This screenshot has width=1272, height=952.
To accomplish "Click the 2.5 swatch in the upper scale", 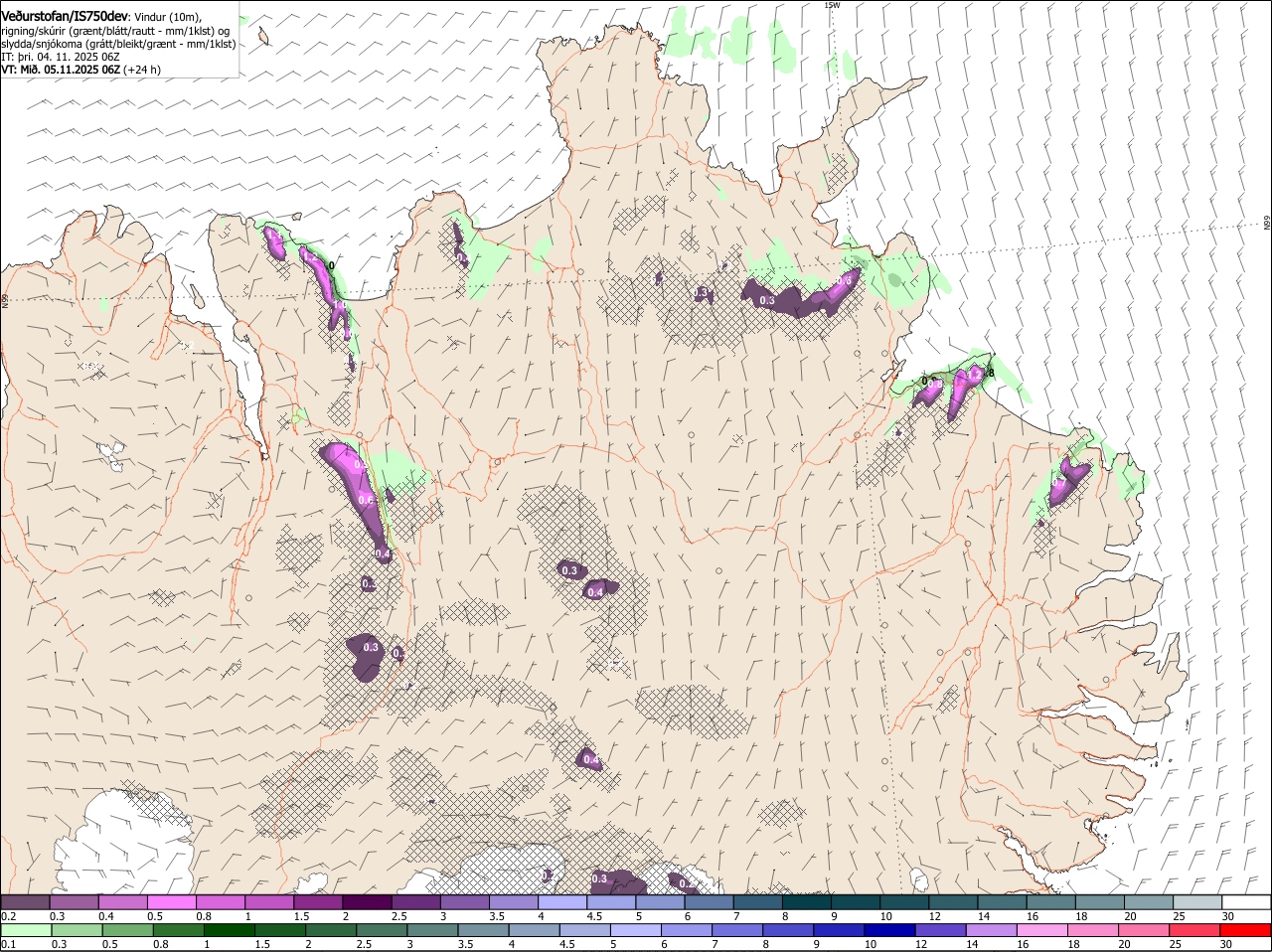I will click(x=416, y=902).
